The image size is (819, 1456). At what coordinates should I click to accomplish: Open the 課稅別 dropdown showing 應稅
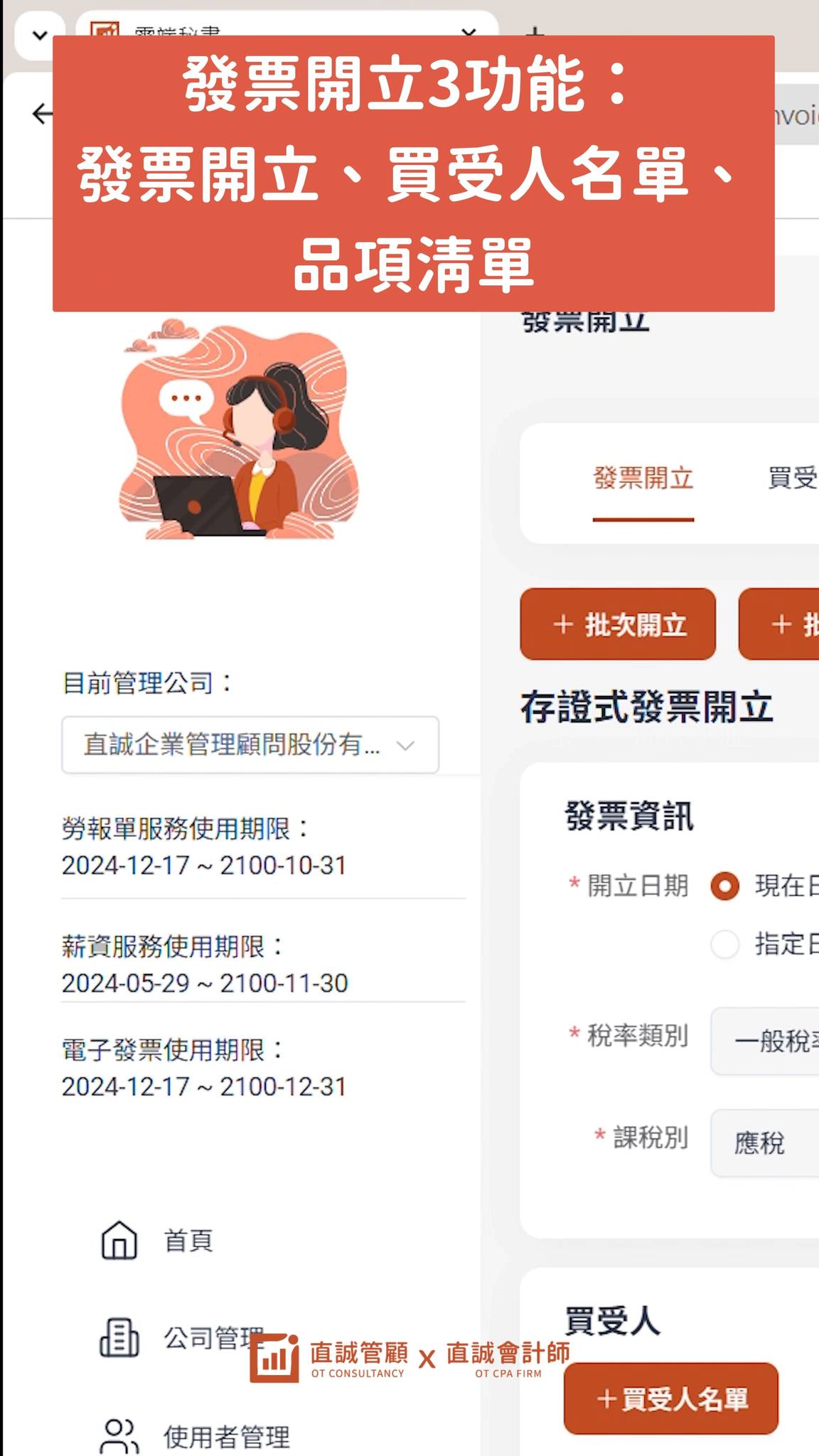click(x=765, y=1142)
